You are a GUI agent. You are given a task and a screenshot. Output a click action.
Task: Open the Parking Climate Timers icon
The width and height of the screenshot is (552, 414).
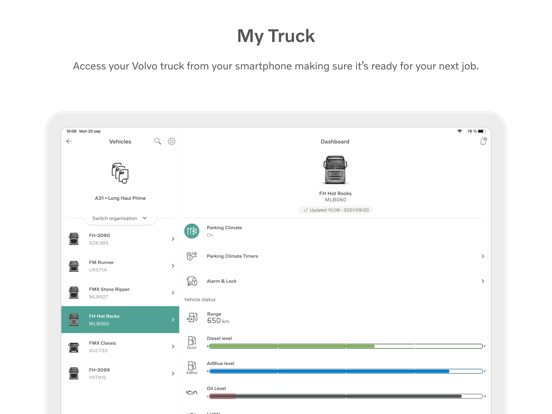point(192,256)
